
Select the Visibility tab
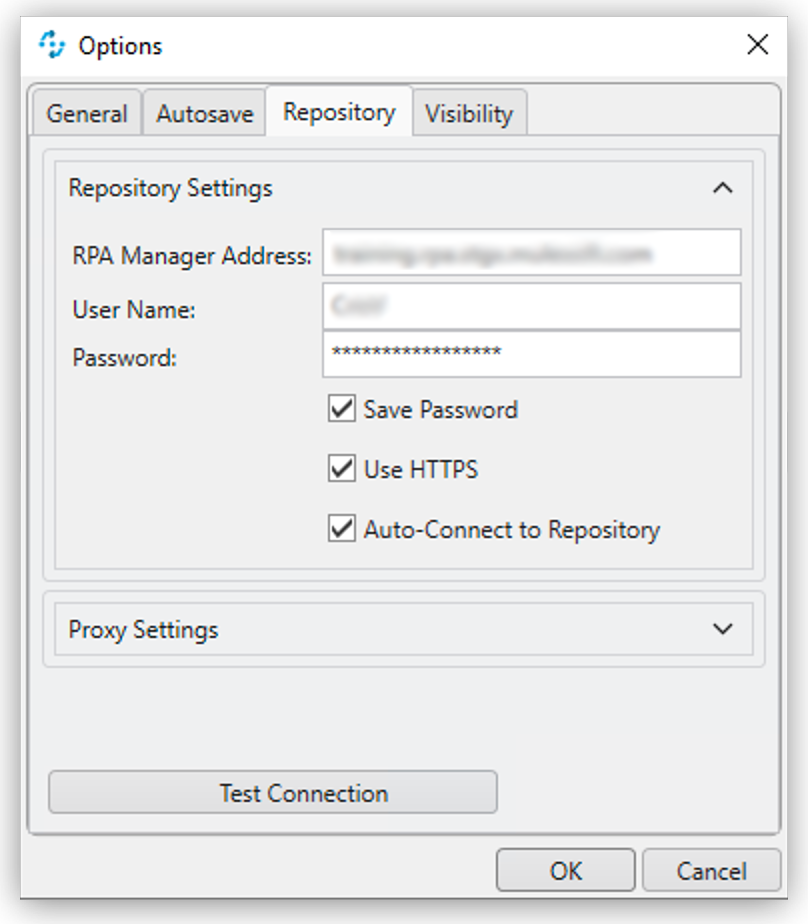point(470,113)
